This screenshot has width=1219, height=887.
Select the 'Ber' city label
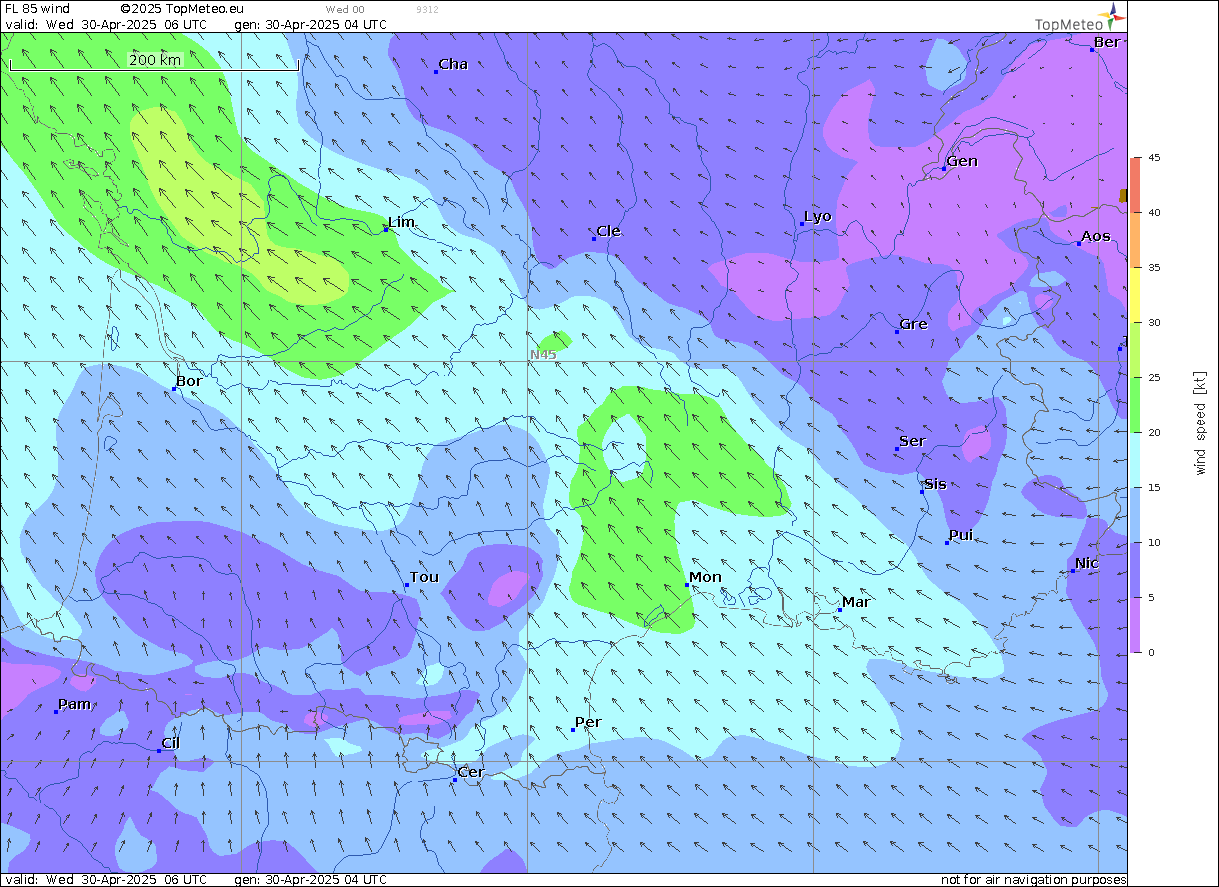pyautogui.click(x=1107, y=42)
